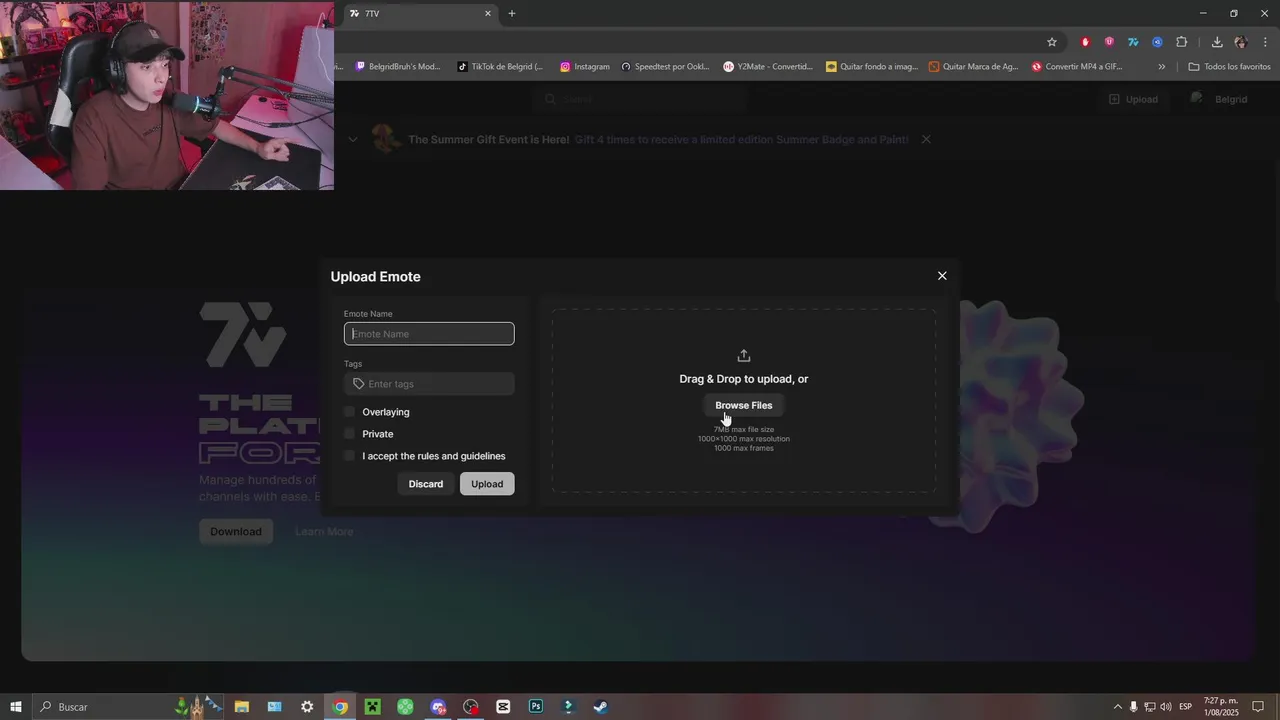Open the Quitar Marca de Agua bookmark
This screenshot has height=720, width=1280.
(x=974, y=67)
